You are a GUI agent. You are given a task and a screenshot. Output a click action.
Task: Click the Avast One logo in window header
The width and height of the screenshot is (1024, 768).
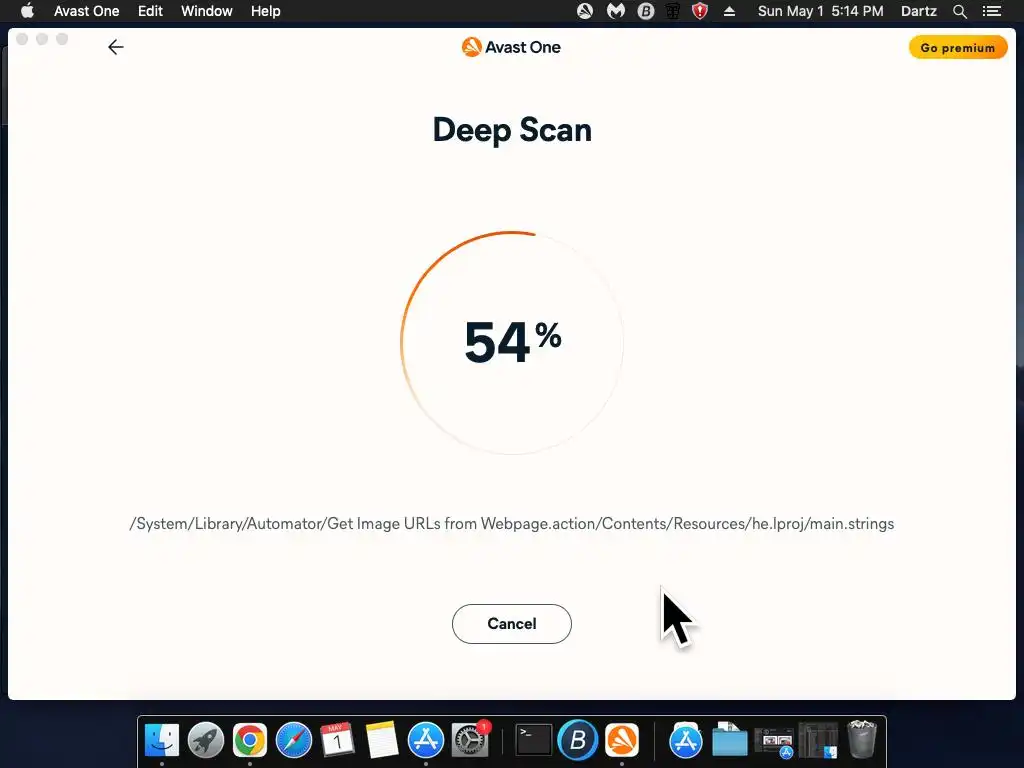click(x=511, y=47)
